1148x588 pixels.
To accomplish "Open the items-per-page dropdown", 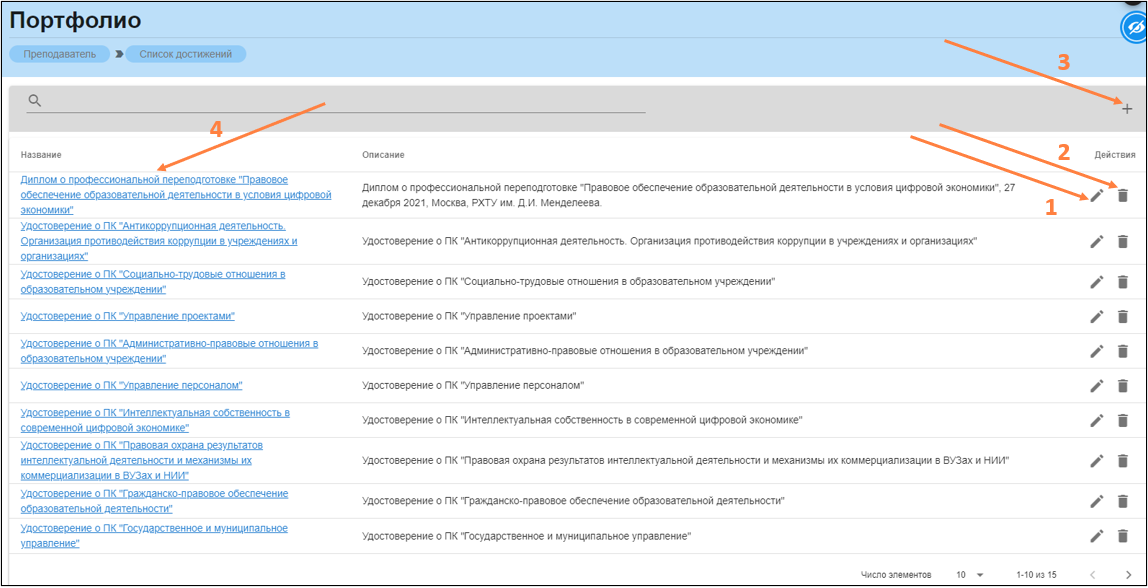I will tap(969, 575).
